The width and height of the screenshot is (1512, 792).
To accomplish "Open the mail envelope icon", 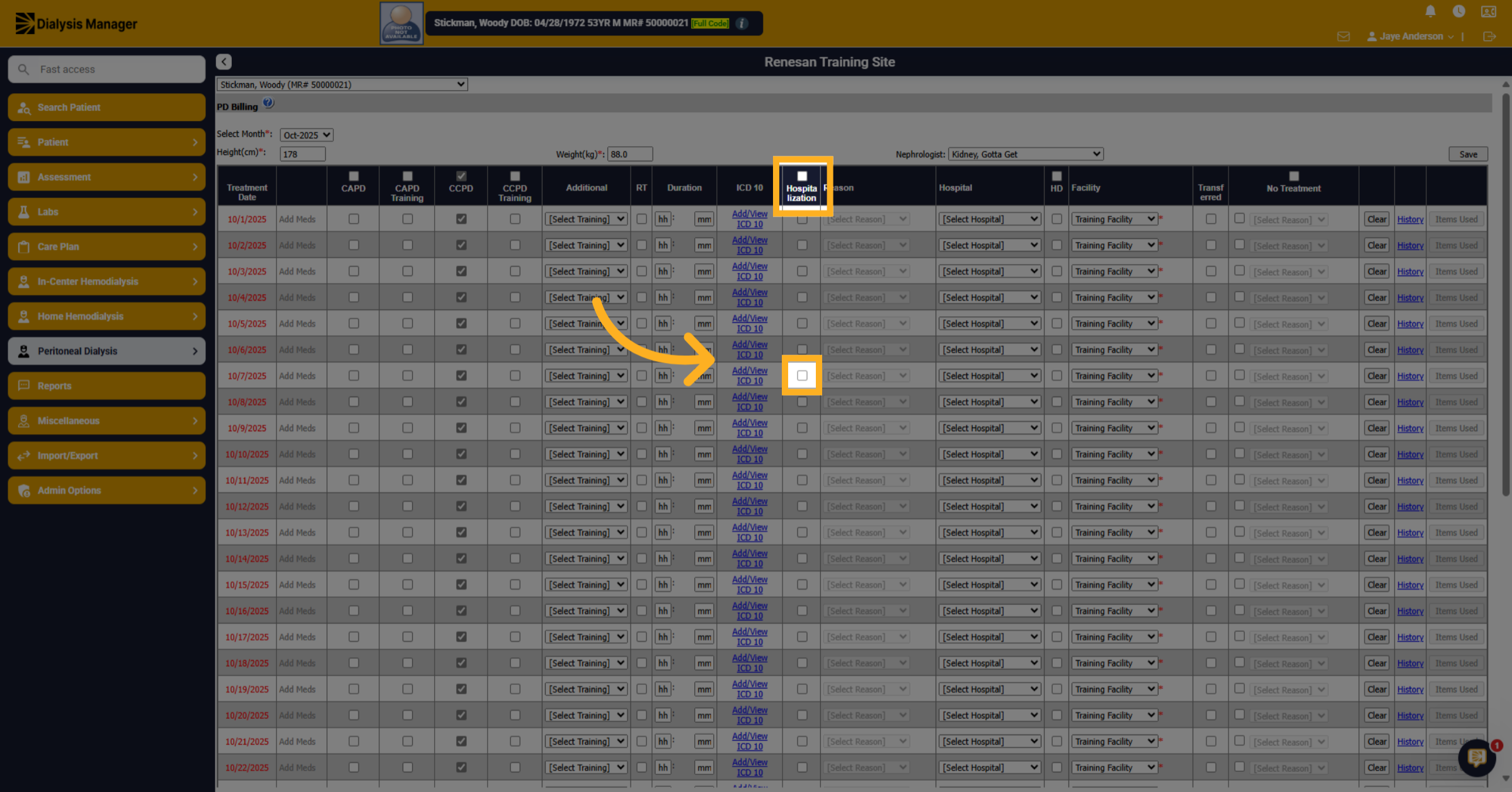I will click(1343, 37).
